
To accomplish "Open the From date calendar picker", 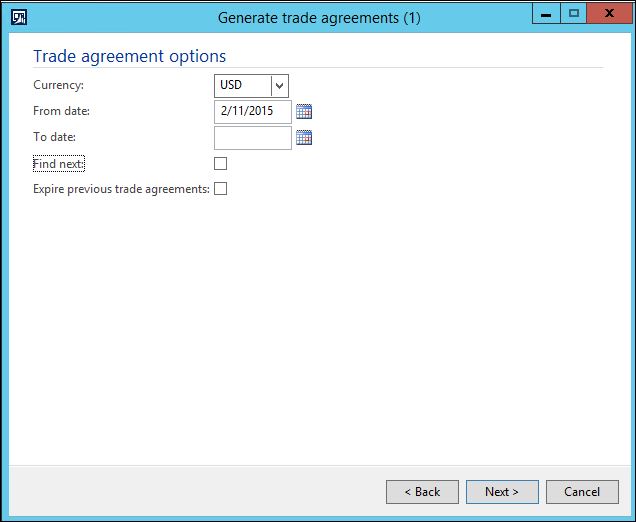I will (x=304, y=112).
